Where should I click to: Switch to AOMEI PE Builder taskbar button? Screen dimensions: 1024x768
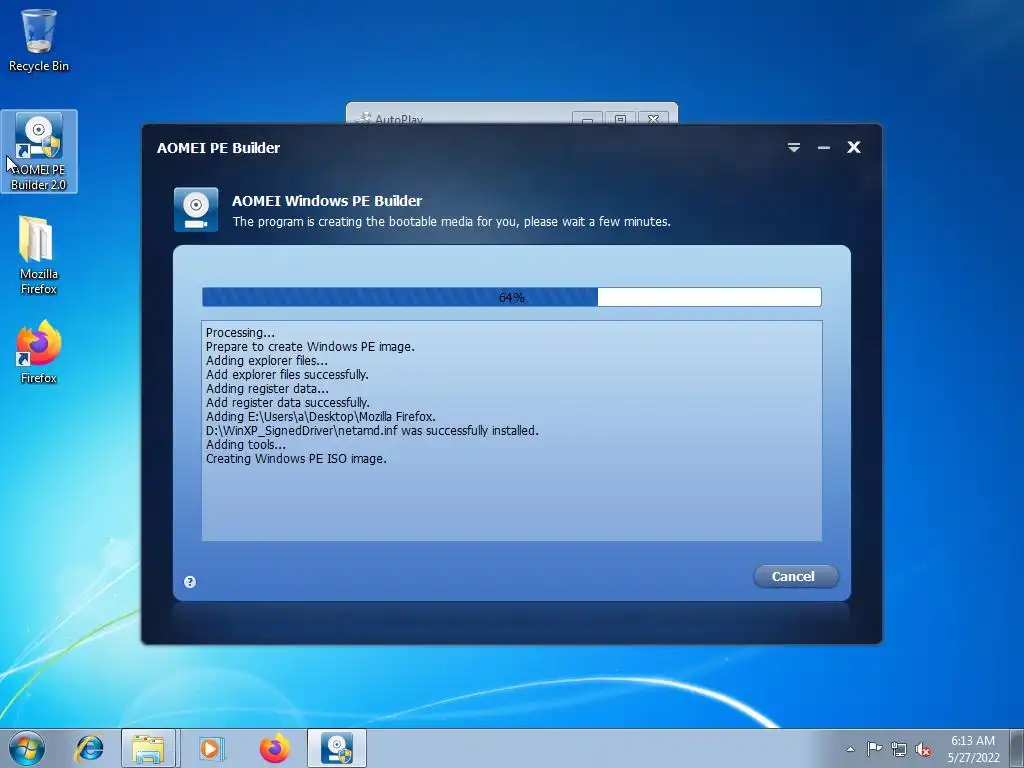point(337,748)
